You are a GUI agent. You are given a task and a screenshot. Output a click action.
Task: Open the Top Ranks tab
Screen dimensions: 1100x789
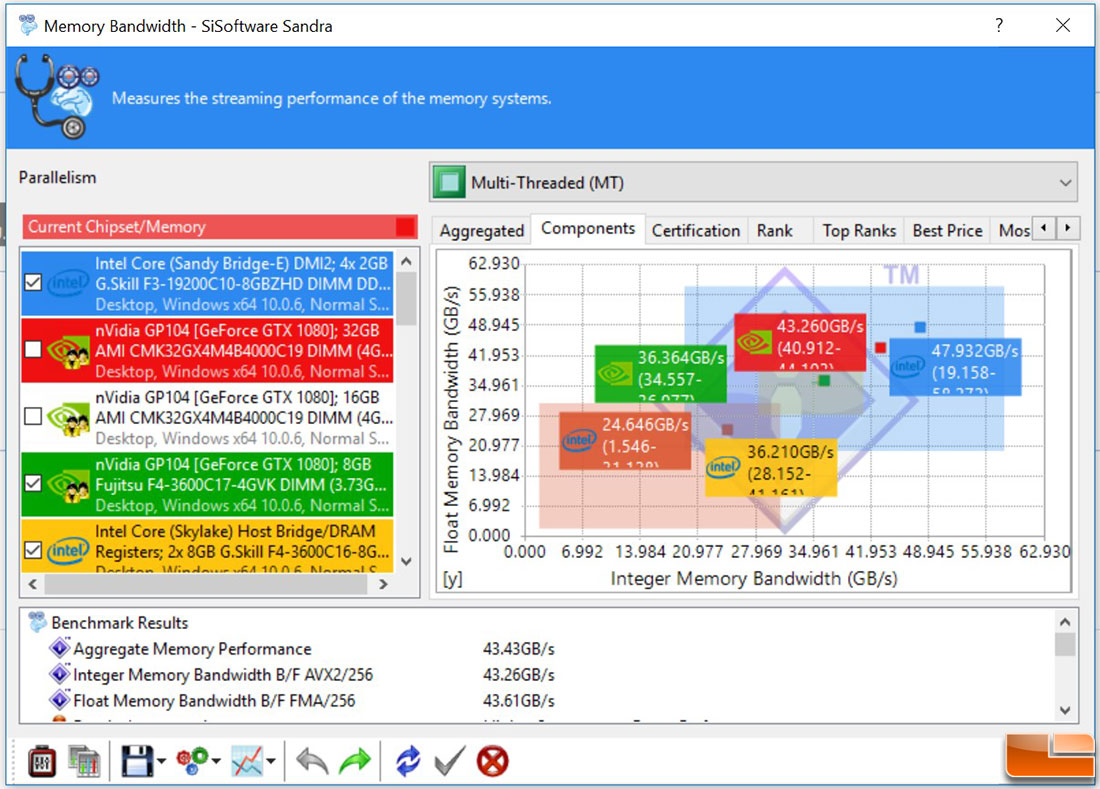[859, 231]
